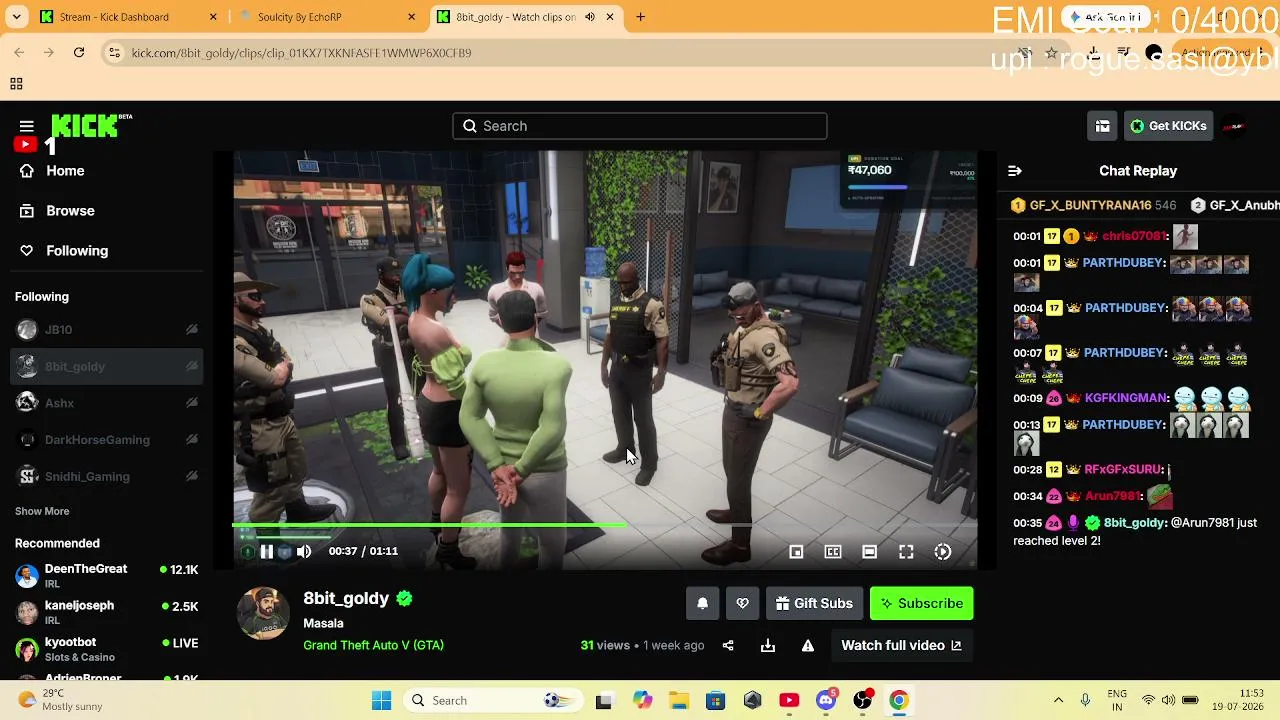The width and height of the screenshot is (1280, 720).
Task: Click the 8bit_goldy streamer avatar
Action: [x=263, y=613]
